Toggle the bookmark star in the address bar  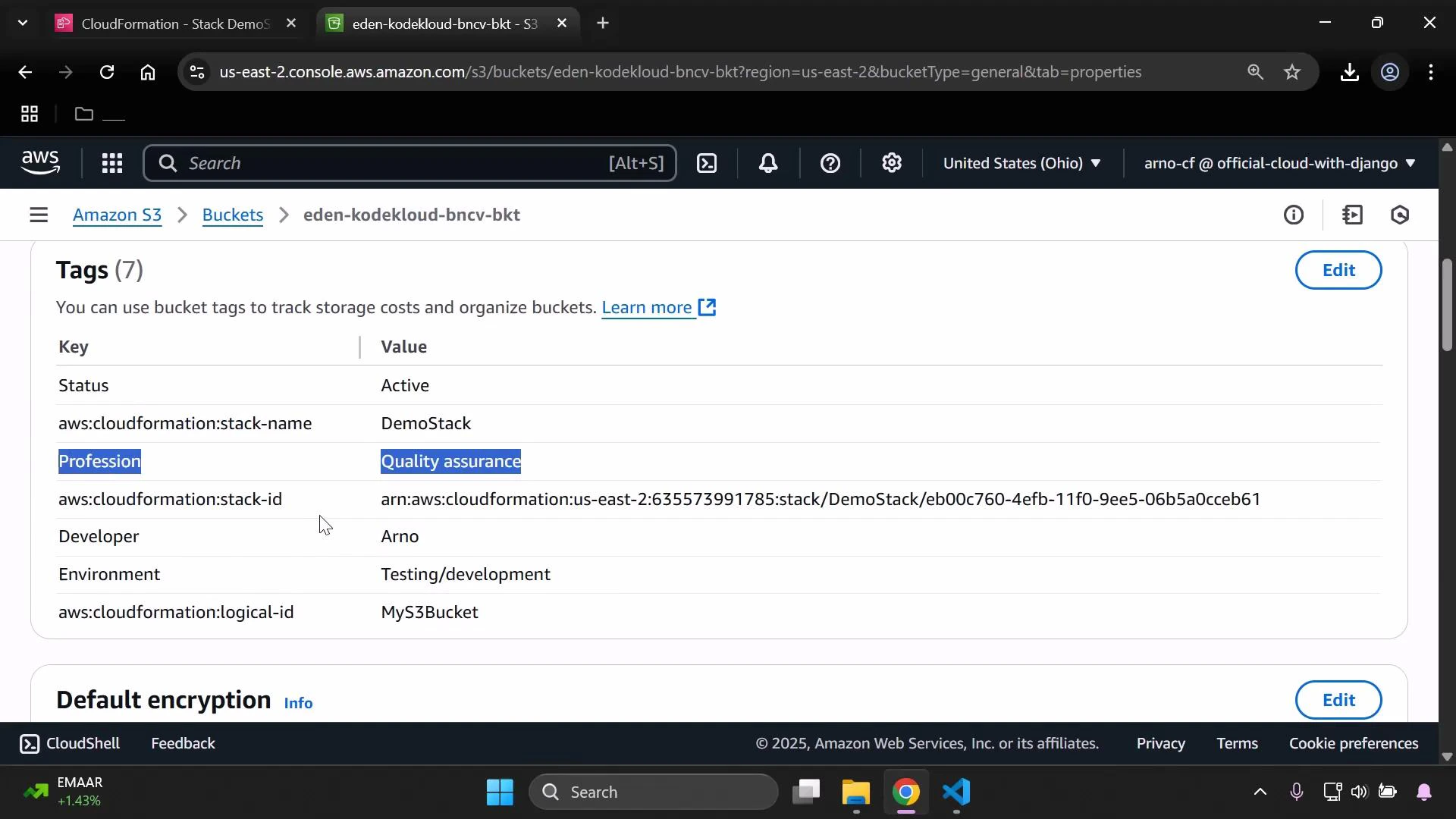(1293, 72)
